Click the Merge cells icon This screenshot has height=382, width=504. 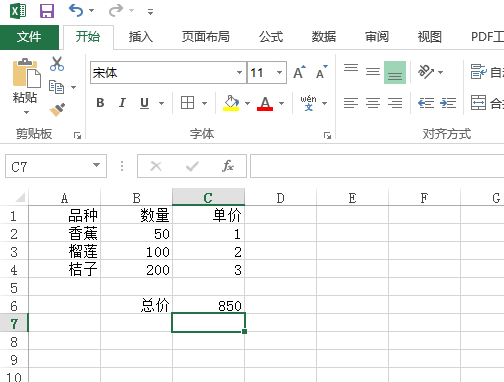pyautogui.click(x=478, y=103)
